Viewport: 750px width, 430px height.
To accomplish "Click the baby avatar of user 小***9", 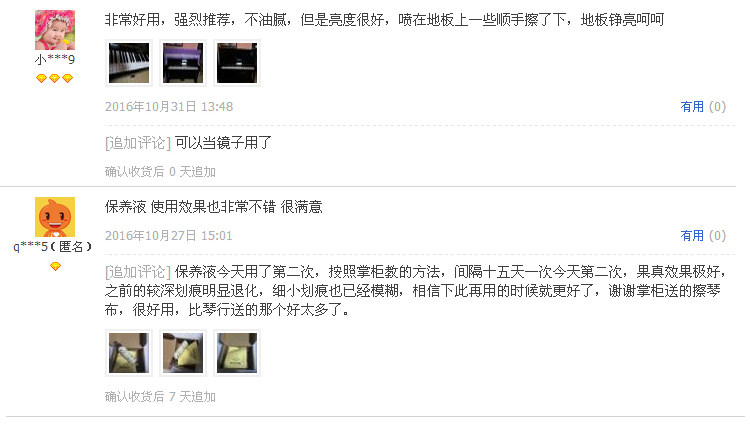I will [55, 30].
